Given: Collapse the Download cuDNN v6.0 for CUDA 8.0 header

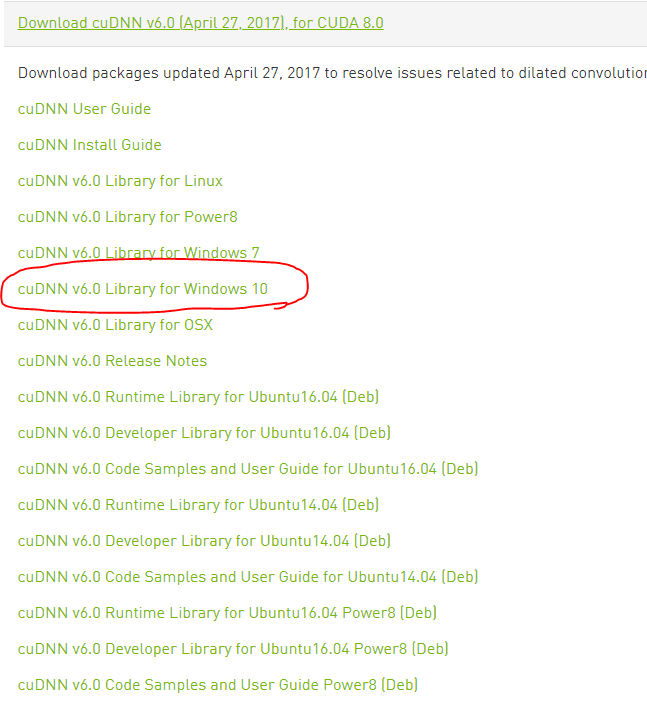Looking at the screenshot, I should [201, 23].
